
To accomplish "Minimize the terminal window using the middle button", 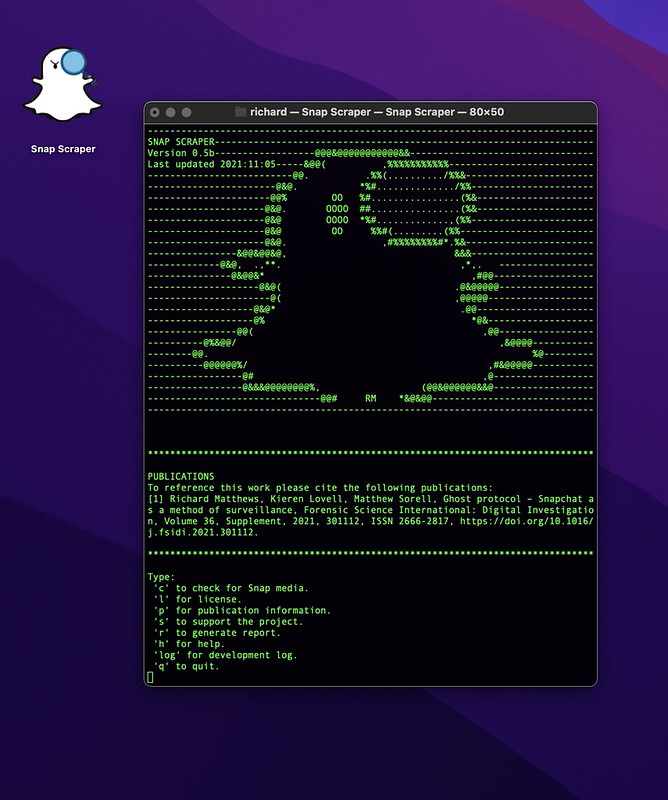I will click(x=170, y=112).
